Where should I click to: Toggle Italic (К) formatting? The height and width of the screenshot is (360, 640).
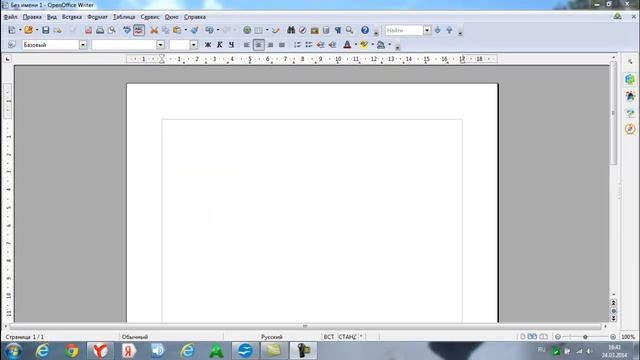[x=220, y=45]
